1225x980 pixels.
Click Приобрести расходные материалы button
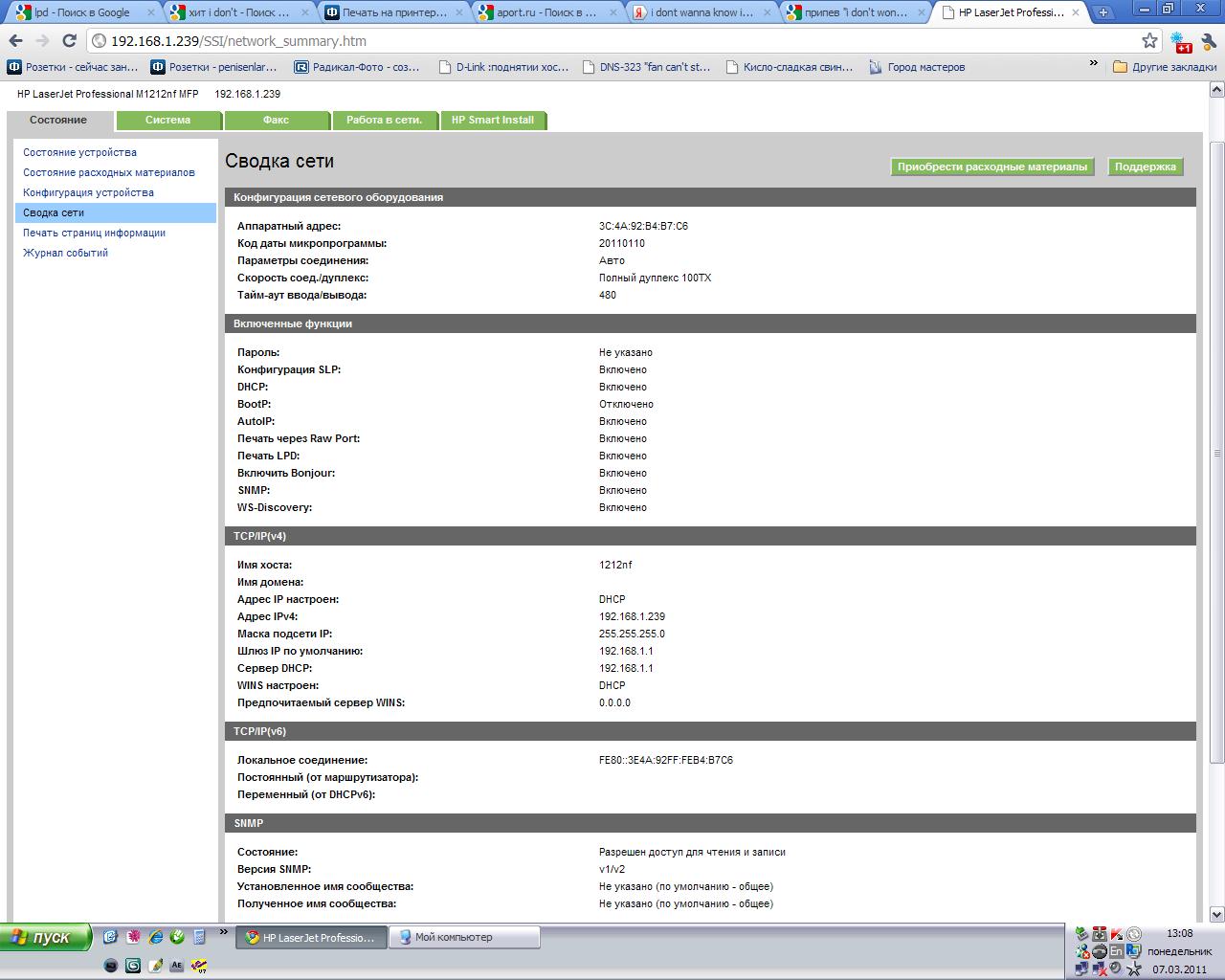click(x=992, y=167)
